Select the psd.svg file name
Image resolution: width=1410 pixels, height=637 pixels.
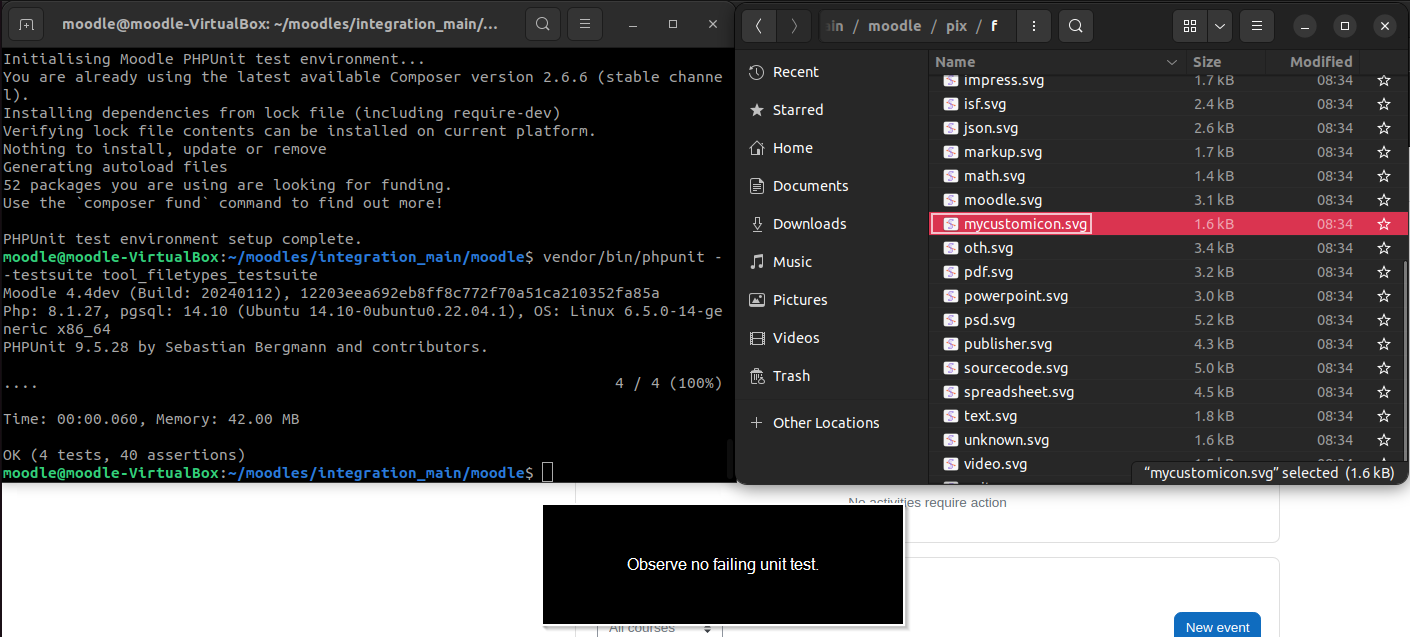coord(989,320)
